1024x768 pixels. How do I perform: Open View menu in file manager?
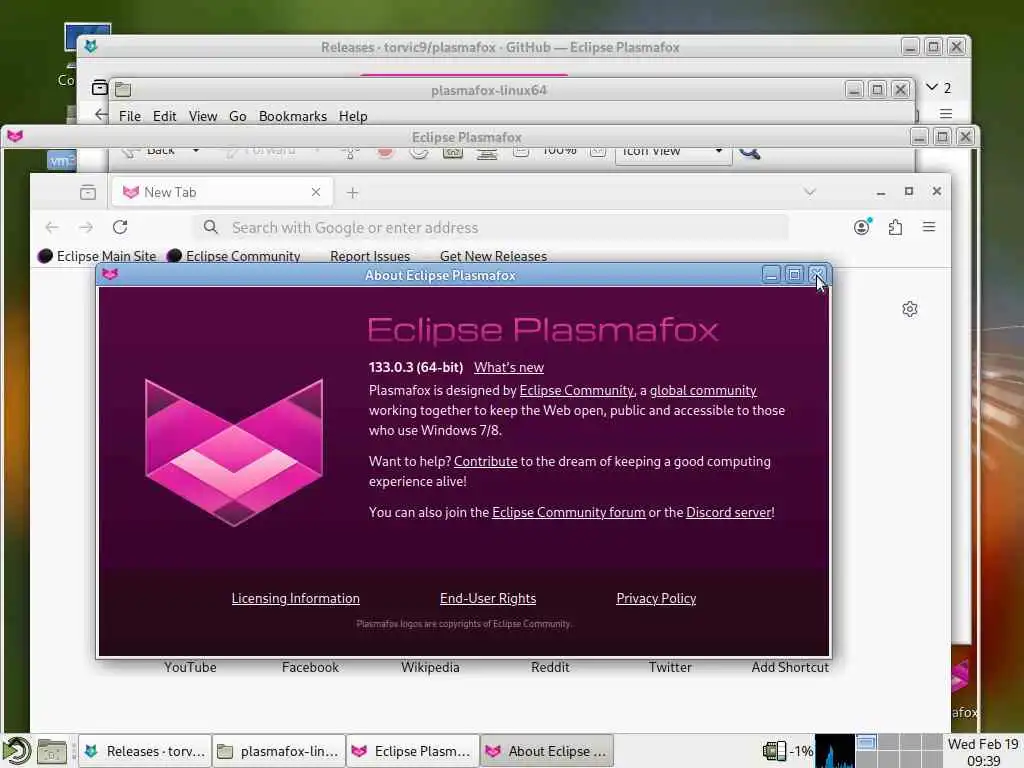point(203,116)
